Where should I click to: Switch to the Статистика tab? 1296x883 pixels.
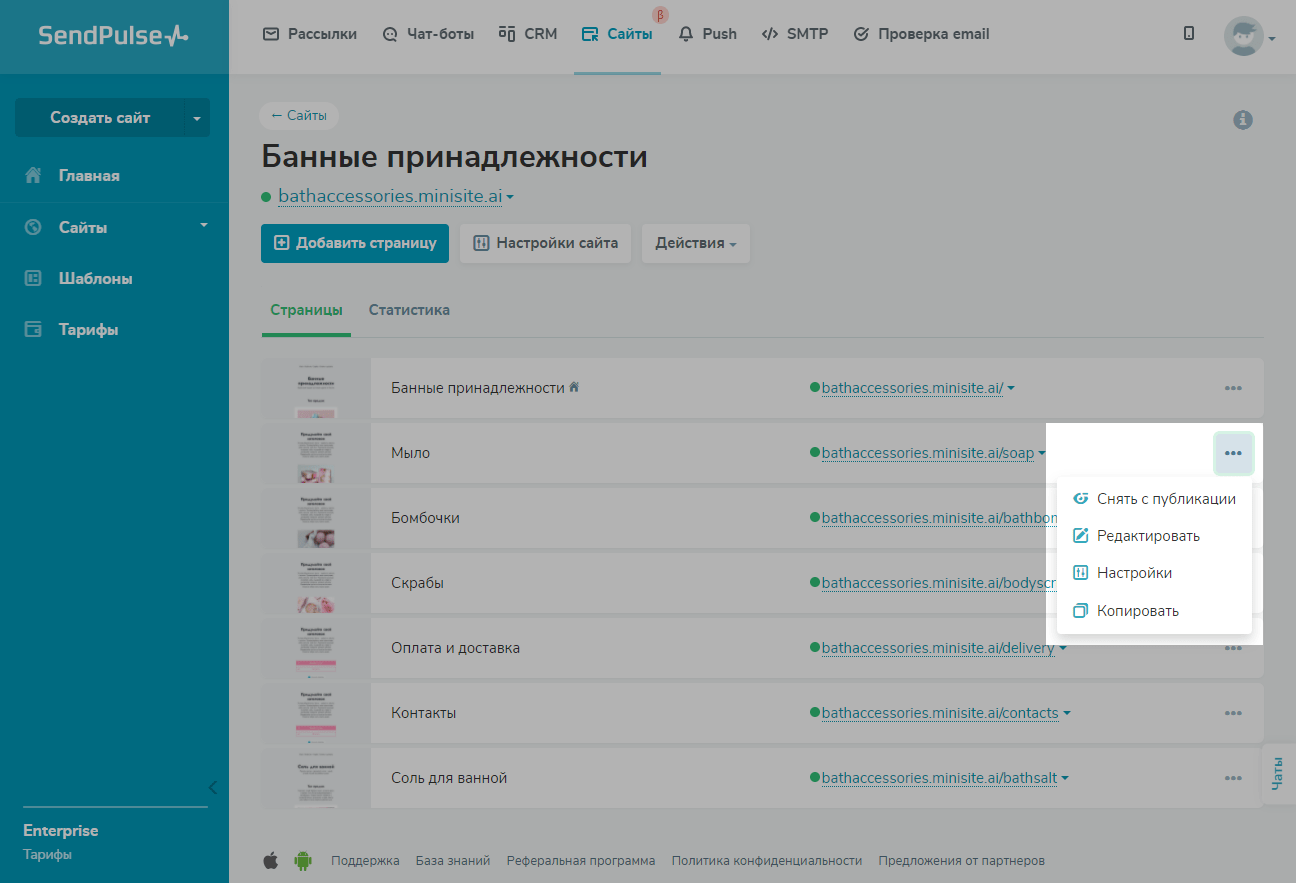tap(409, 310)
